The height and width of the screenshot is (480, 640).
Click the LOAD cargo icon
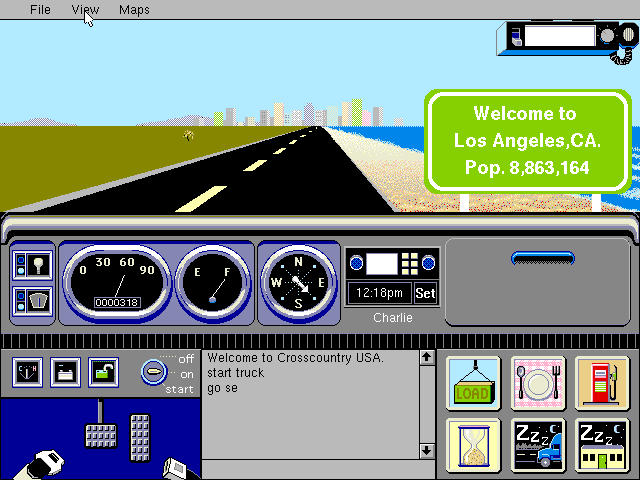coord(473,383)
